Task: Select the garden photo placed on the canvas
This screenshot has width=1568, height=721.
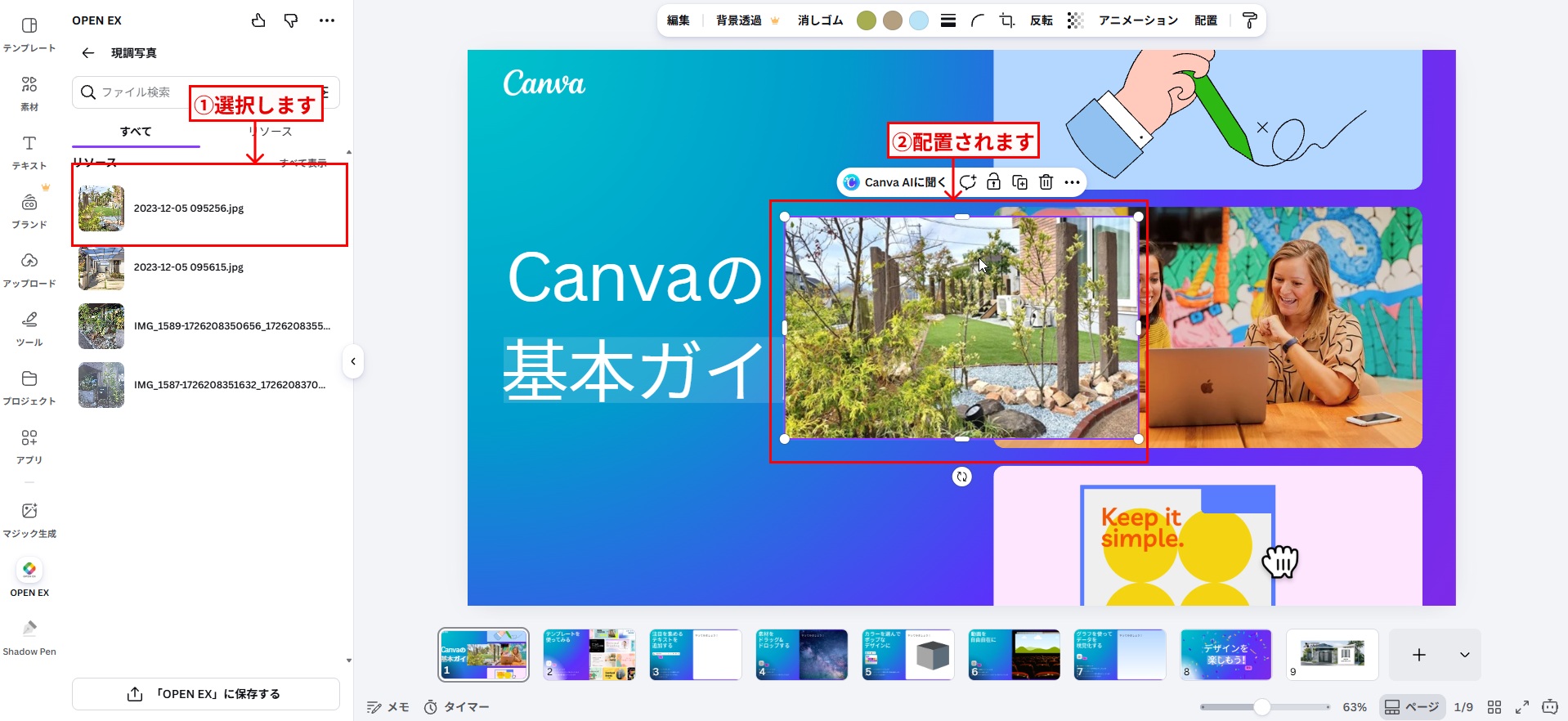Action: [961, 328]
